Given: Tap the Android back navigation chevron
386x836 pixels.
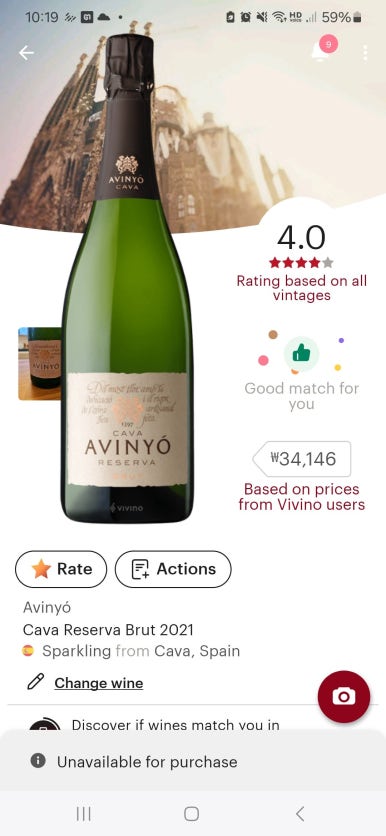Looking at the screenshot, I should [300, 814].
